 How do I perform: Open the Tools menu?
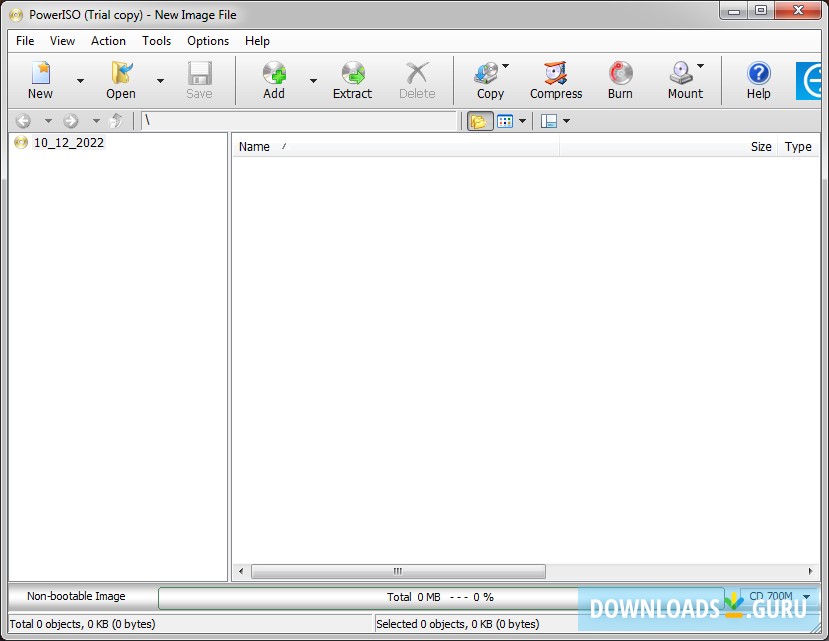pos(156,41)
